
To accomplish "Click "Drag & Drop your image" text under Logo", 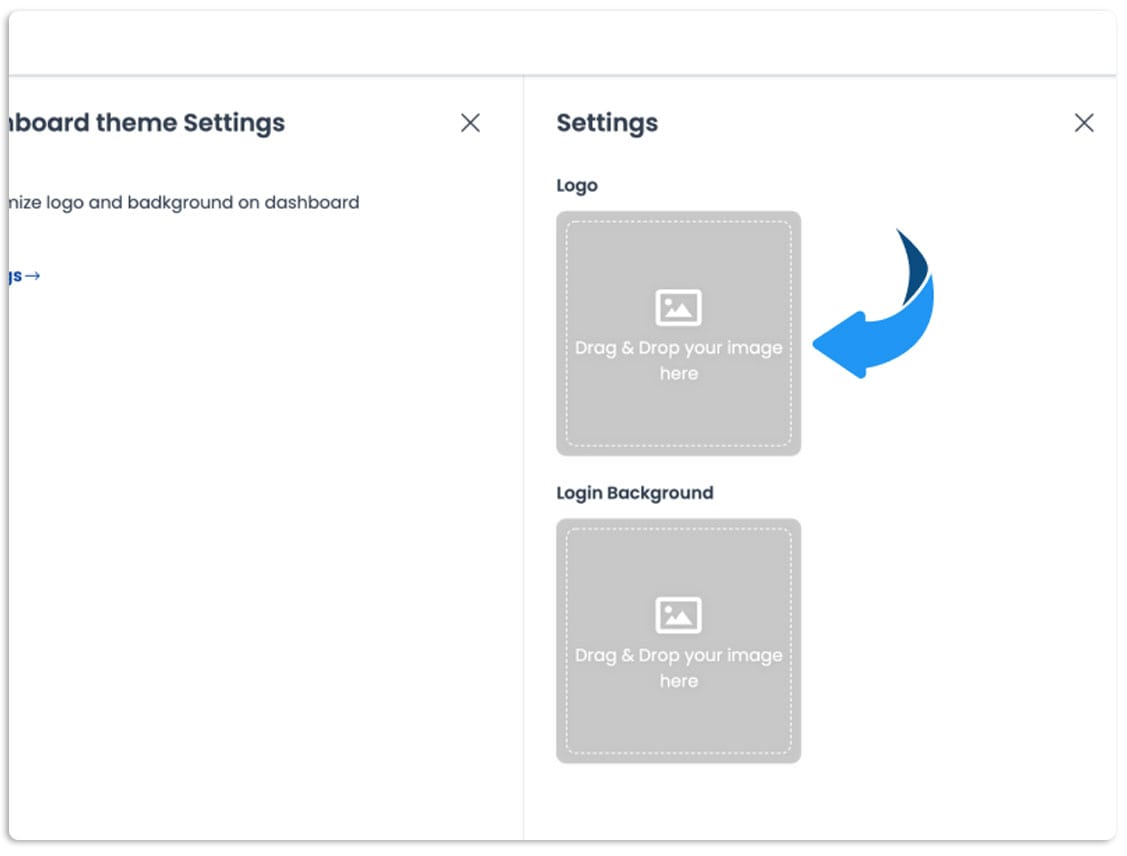I will (x=678, y=348).
